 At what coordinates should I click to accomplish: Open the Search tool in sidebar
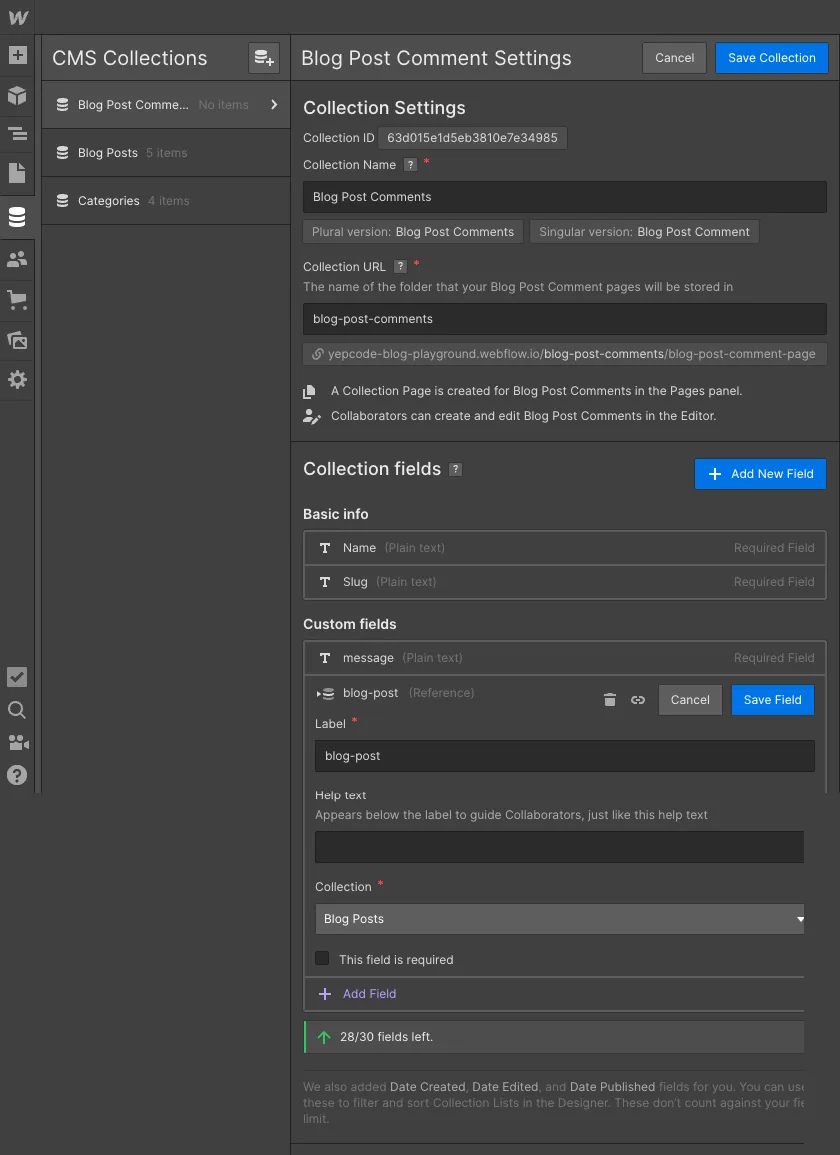tap(17, 710)
